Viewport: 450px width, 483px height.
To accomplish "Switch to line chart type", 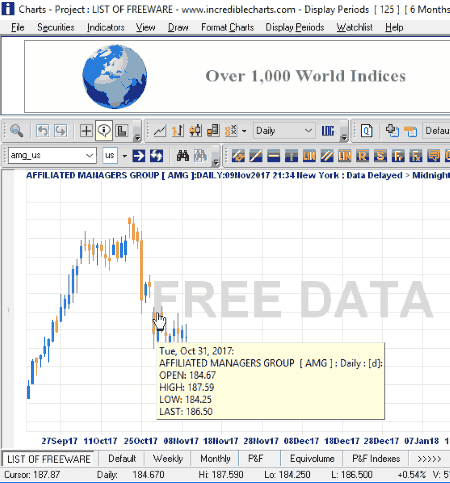I will pyautogui.click(x=160, y=131).
